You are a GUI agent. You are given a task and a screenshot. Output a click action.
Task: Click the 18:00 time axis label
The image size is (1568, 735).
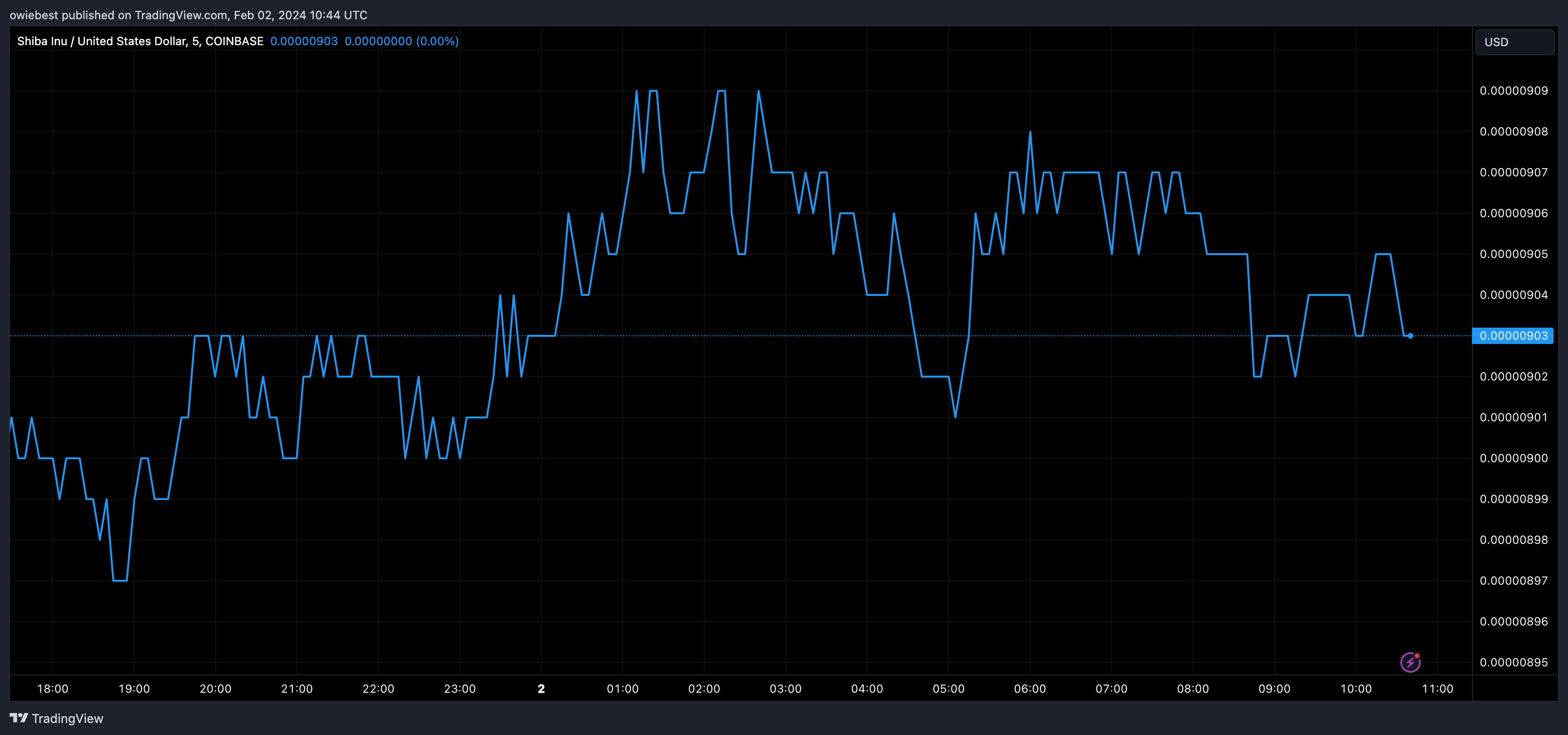(52, 689)
